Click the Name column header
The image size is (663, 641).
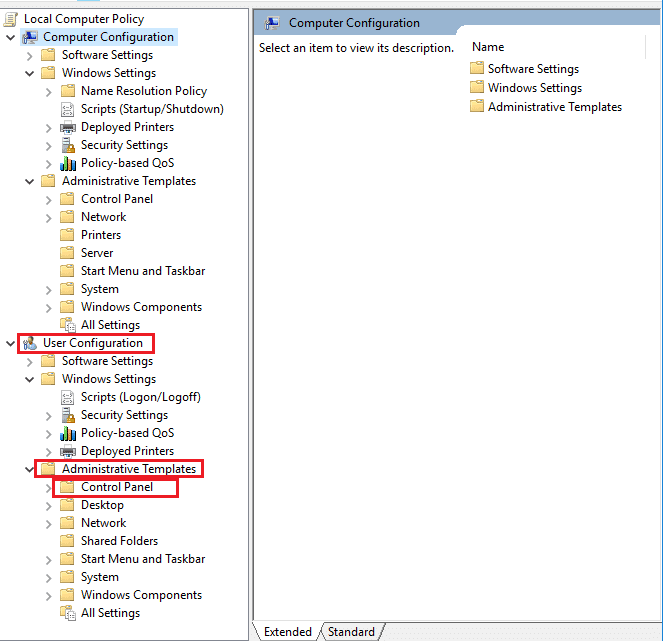(488, 47)
